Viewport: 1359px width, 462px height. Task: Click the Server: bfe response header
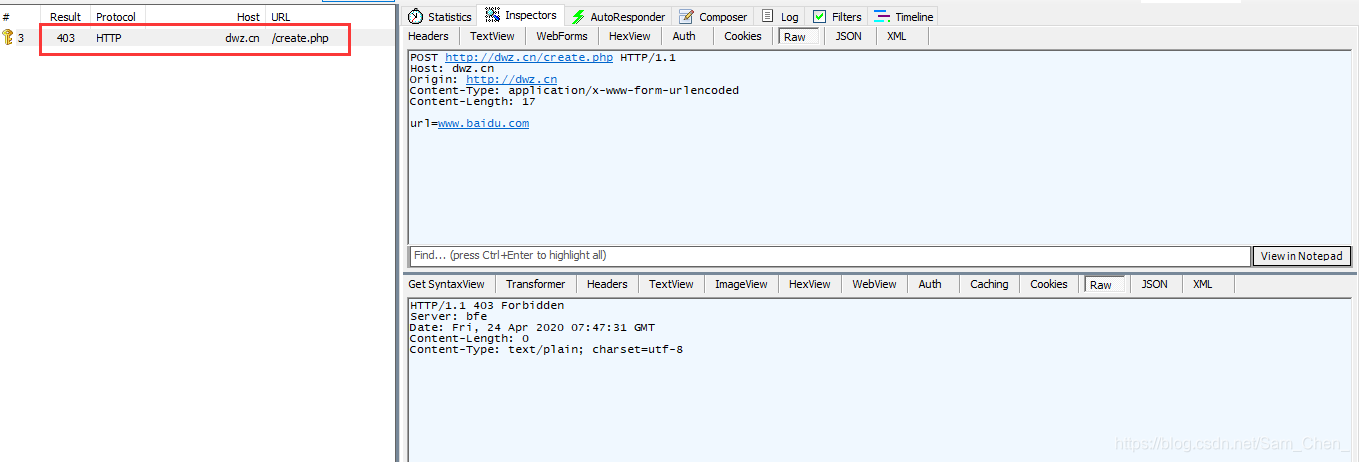pos(449,317)
